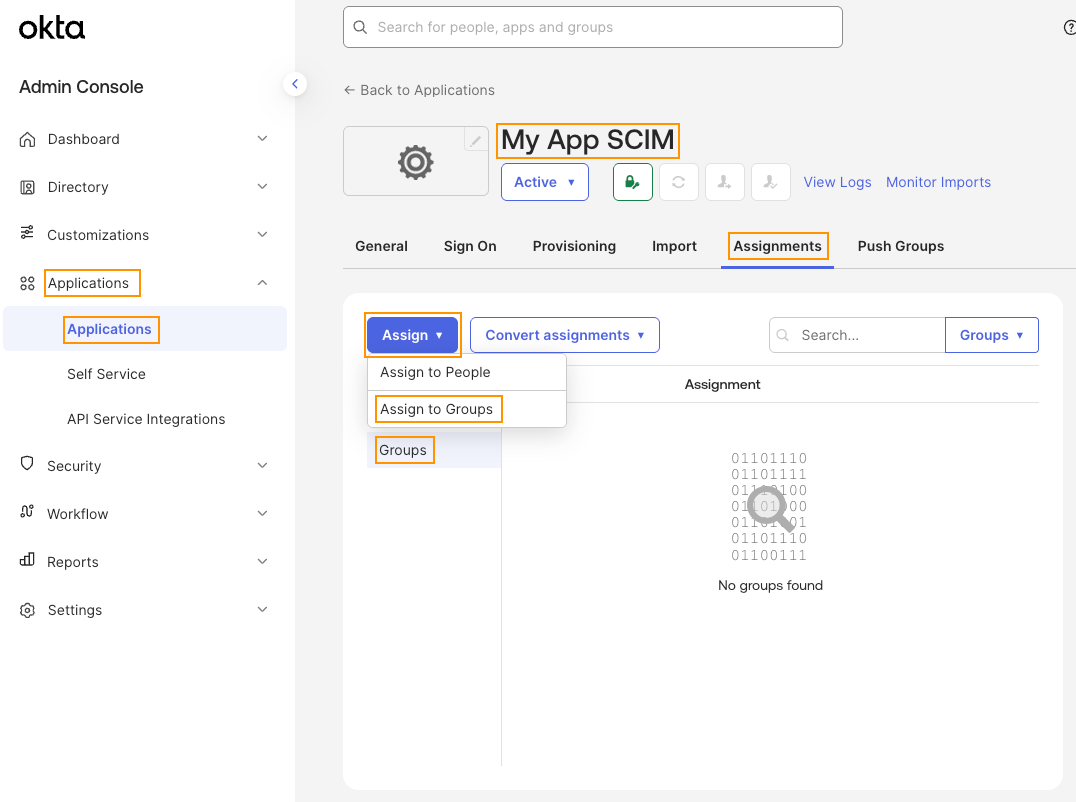
Task: Expand the Directory menu chevron
Action: (262, 187)
